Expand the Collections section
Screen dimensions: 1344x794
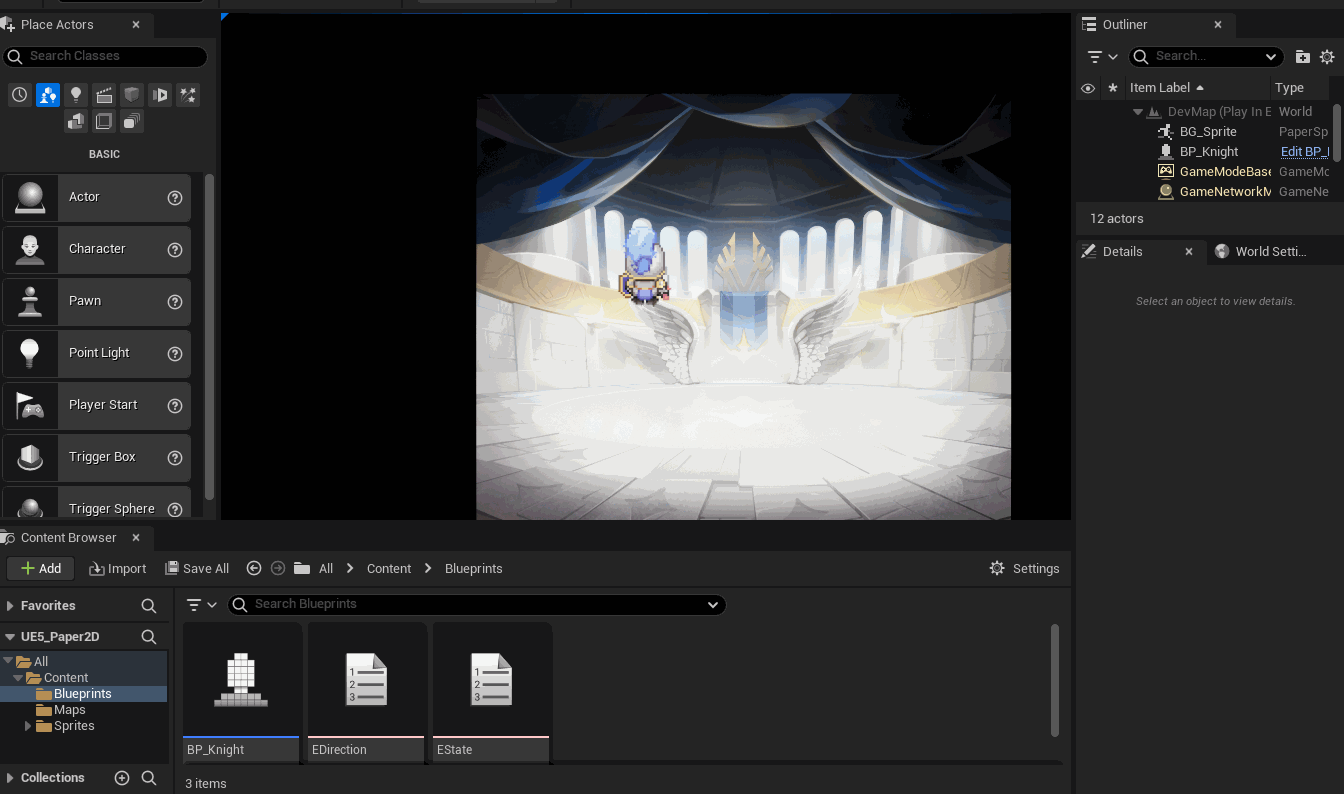coord(10,778)
